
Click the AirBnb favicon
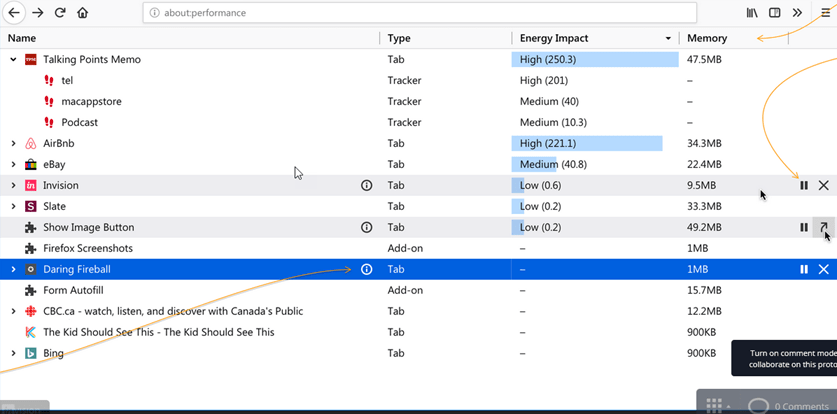pyautogui.click(x=30, y=144)
